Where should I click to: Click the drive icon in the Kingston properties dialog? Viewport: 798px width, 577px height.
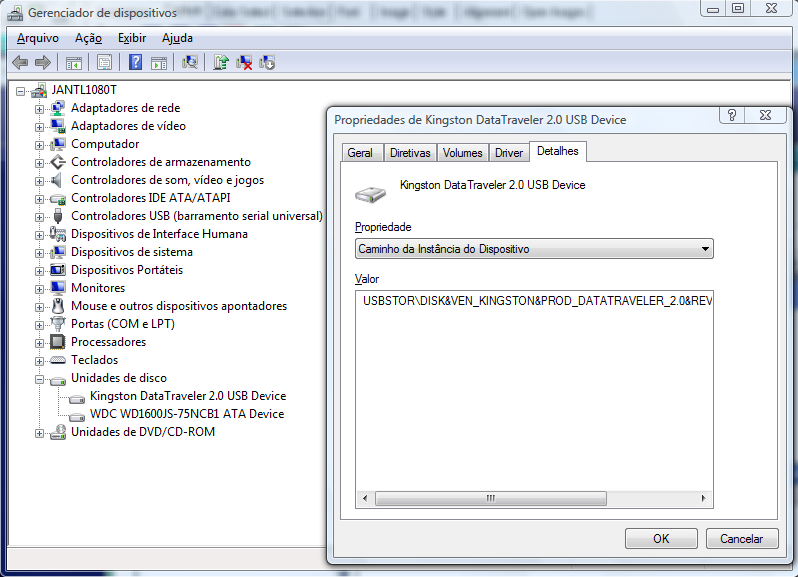(x=370, y=194)
